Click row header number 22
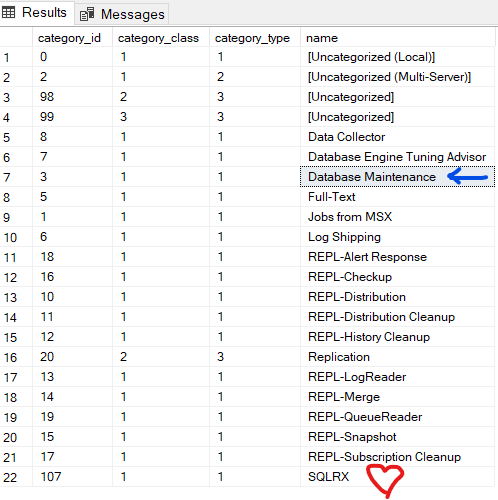The height and width of the screenshot is (500, 498). point(16,477)
